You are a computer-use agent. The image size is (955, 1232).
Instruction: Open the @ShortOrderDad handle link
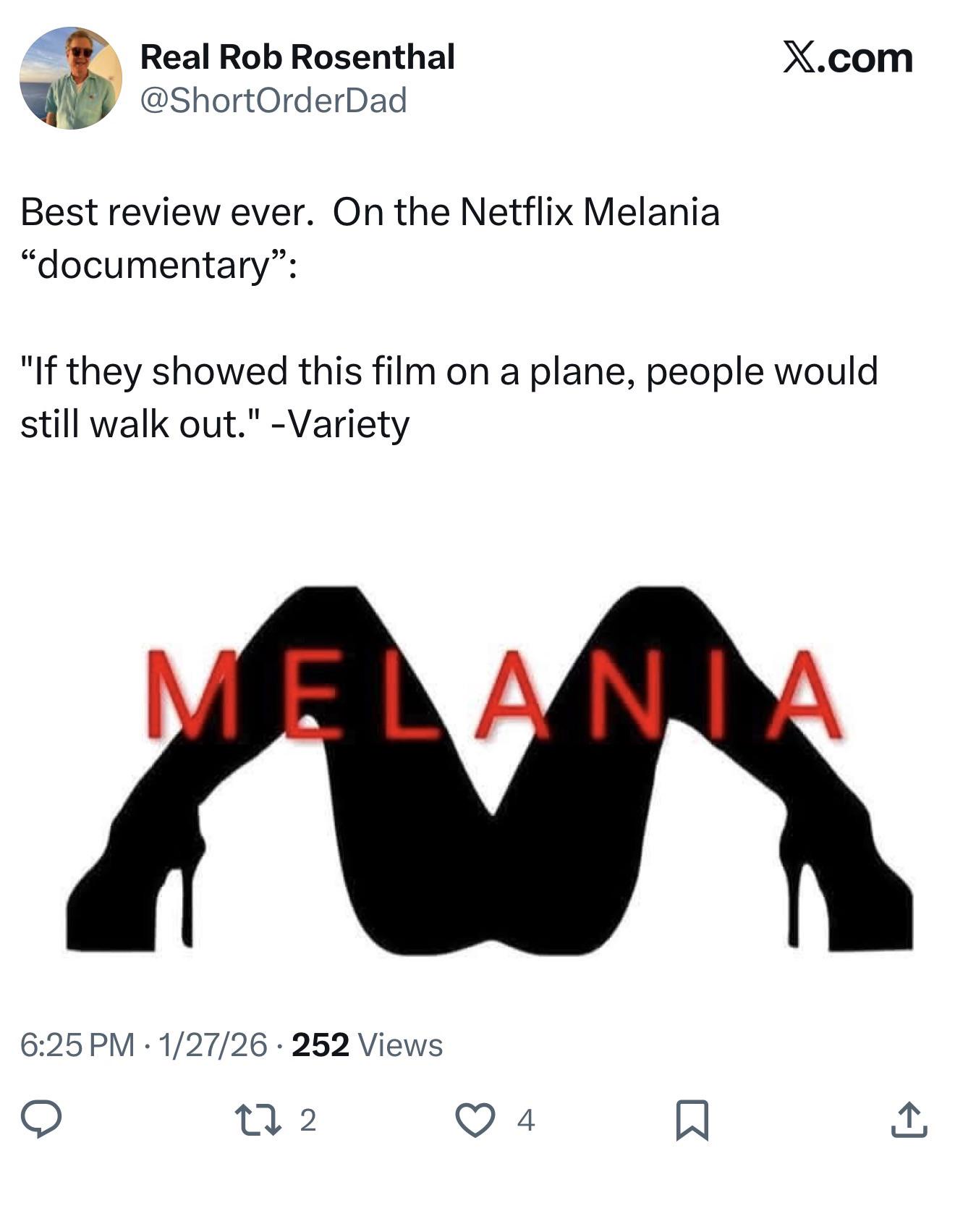273,100
